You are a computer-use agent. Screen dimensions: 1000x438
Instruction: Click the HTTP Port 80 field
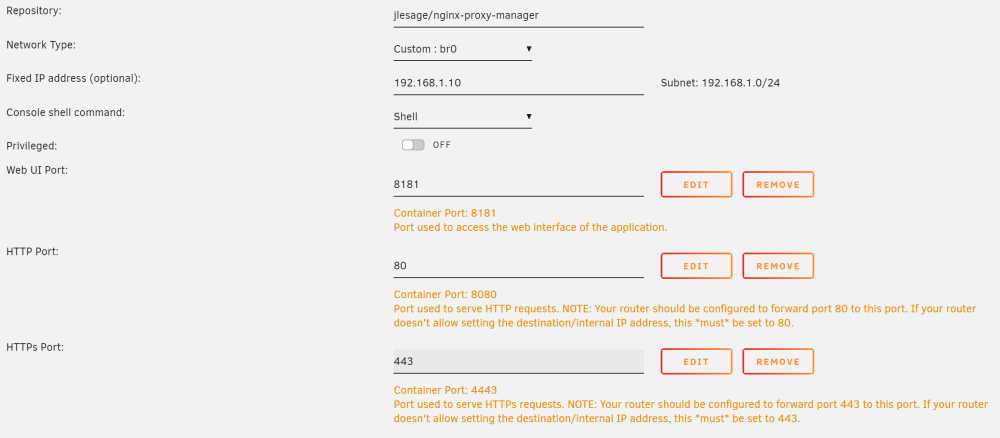[x=518, y=266]
